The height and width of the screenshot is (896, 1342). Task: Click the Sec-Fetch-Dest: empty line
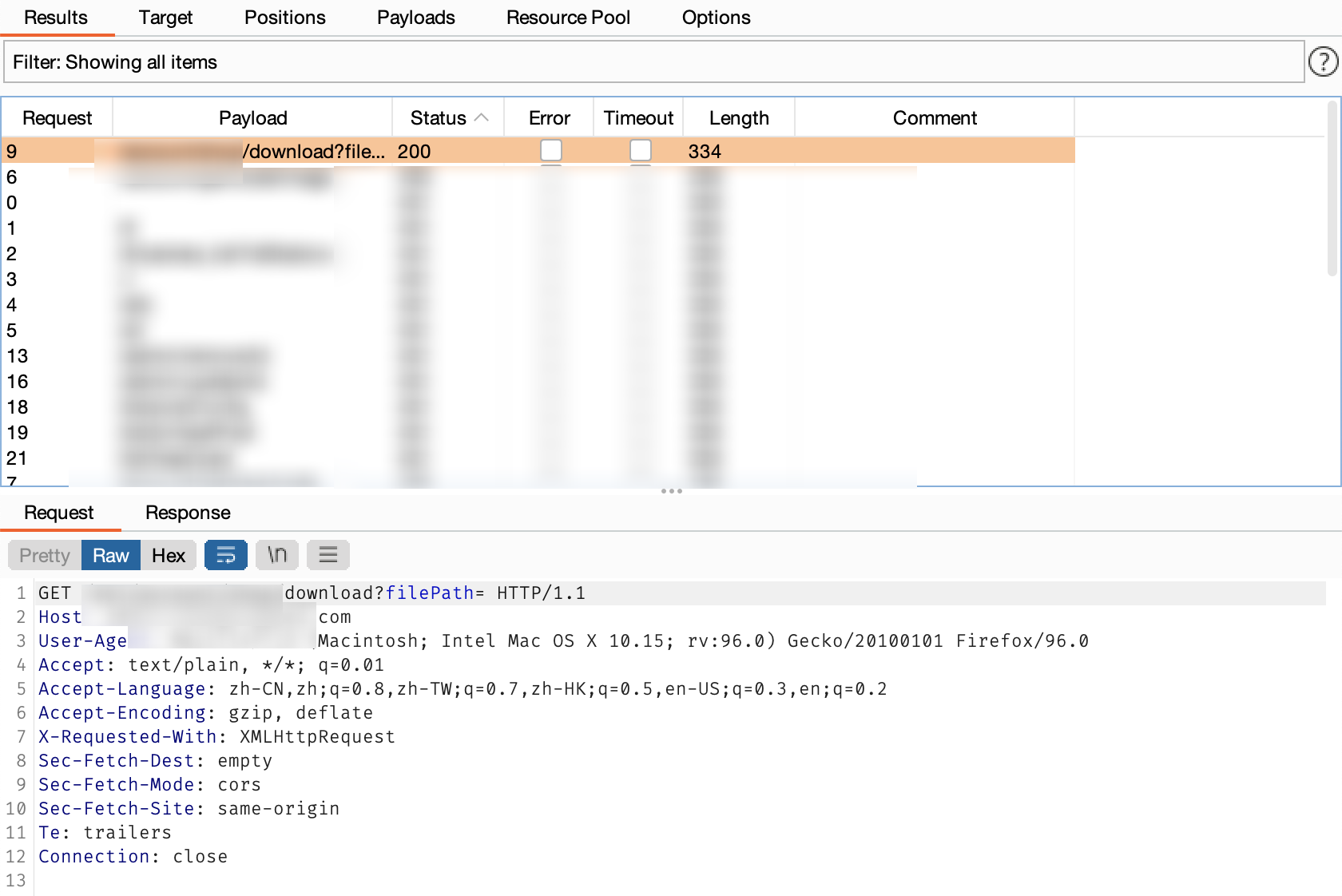[155, 761]
